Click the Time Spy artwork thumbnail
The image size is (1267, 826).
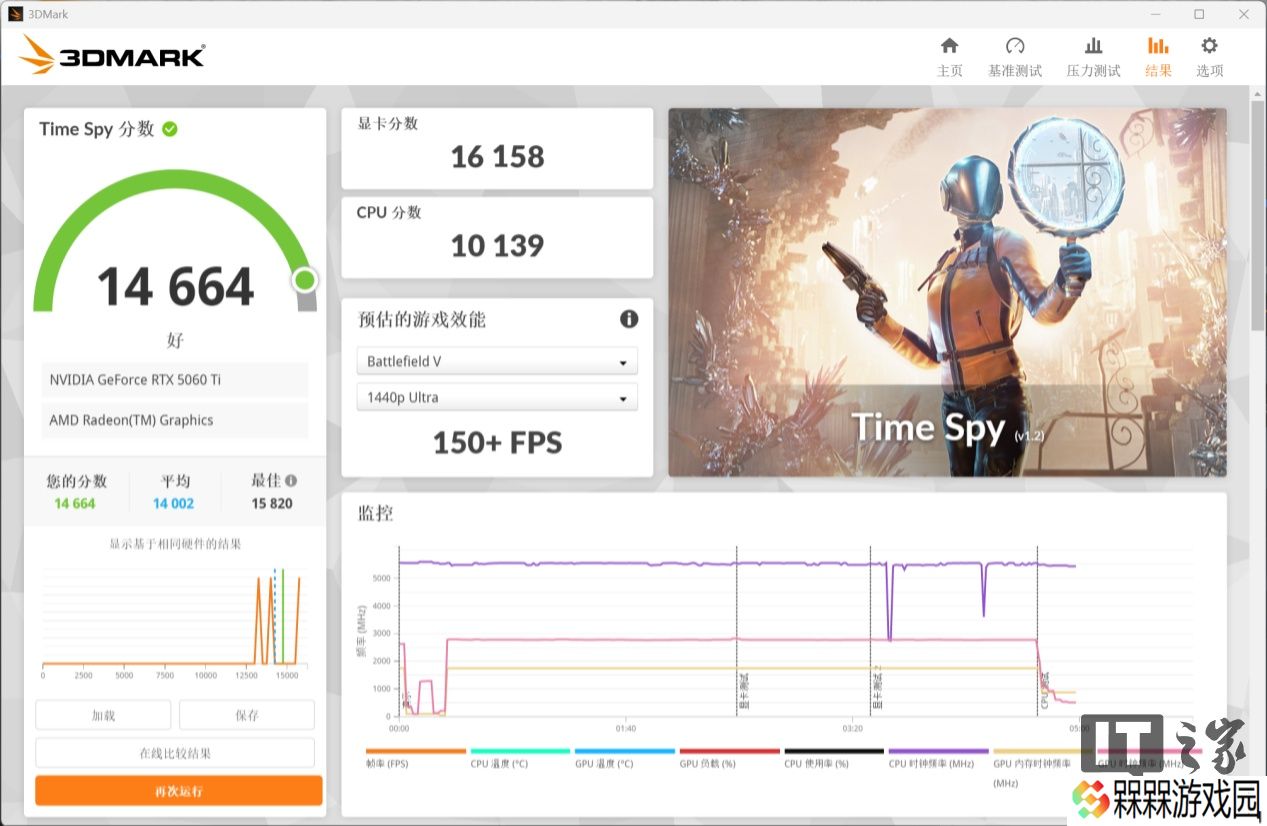pyautogui.click(x=947, y=292)
